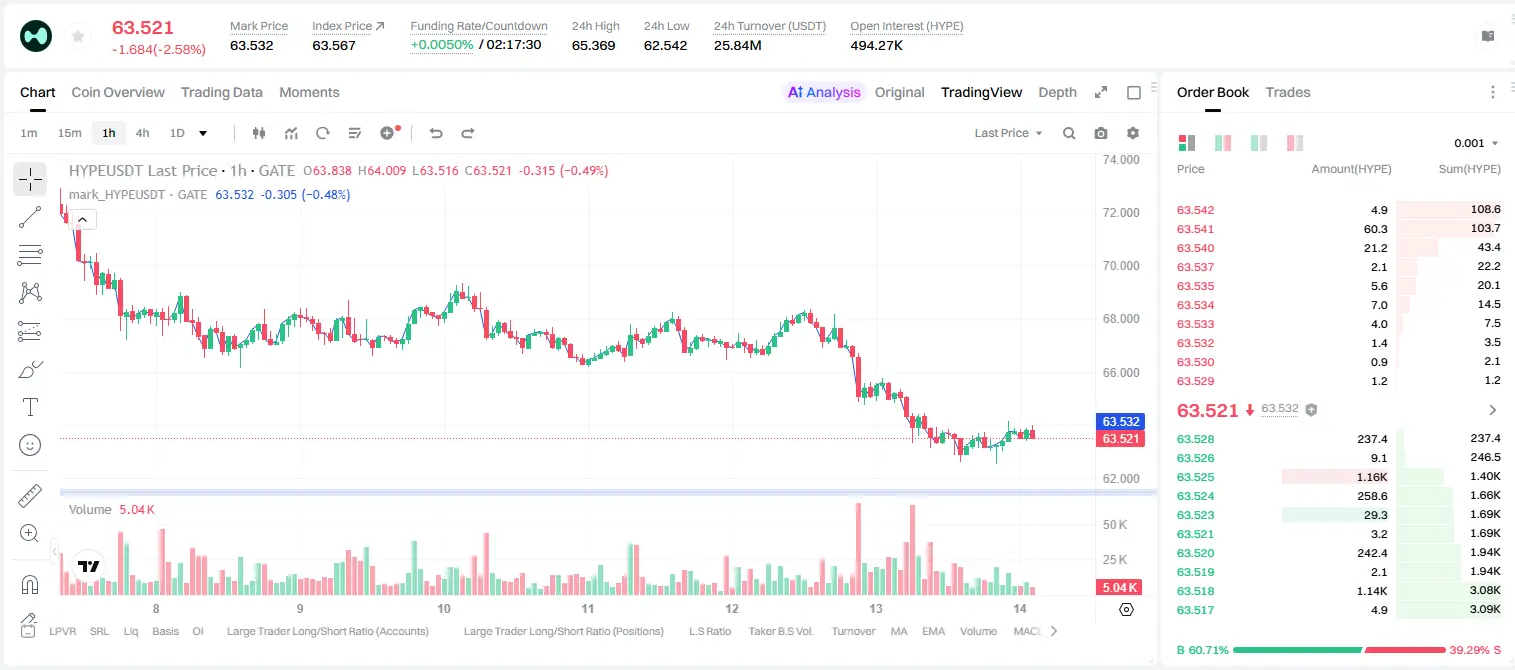
Task: Undo the last chart action
Action: (436, 133)
